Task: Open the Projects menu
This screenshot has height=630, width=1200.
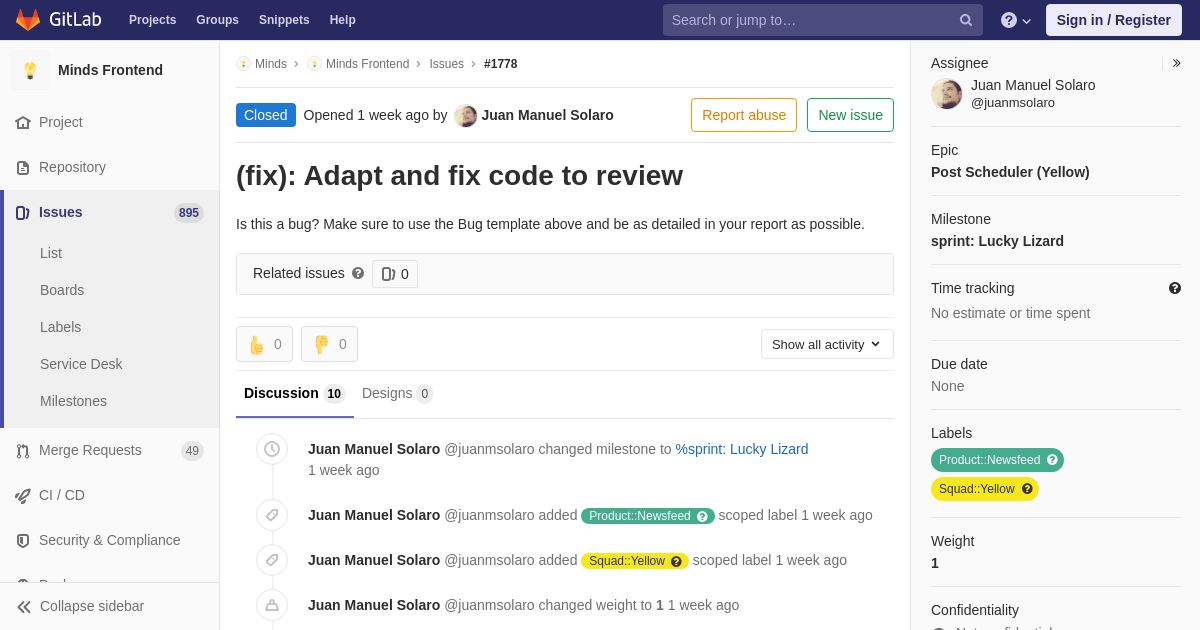Action: click(152, 20)
